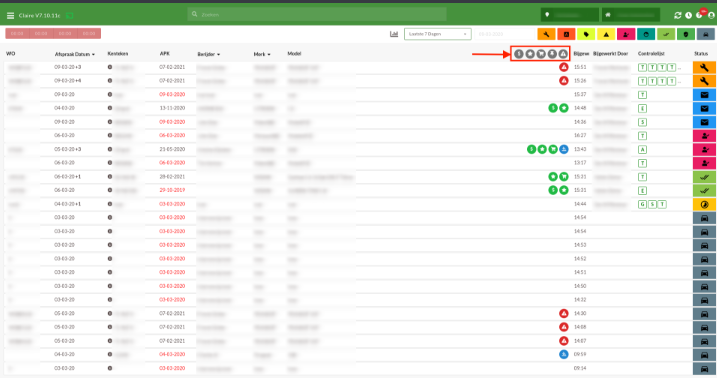Click the warning triangle filter icon in header
The image size is (717, 378).
(563, 54)
